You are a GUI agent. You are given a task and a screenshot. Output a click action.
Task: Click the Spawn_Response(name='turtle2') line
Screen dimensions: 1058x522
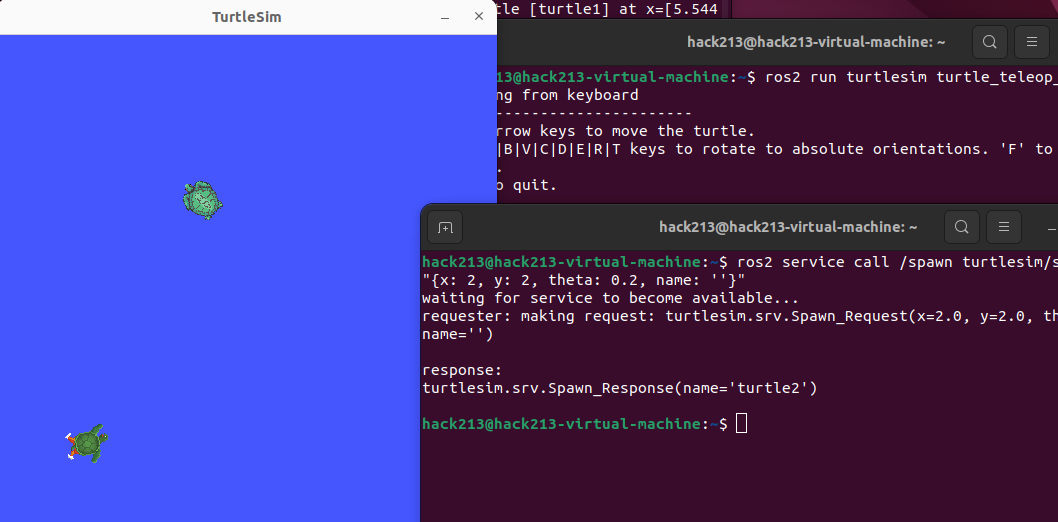tap(619, 388)
